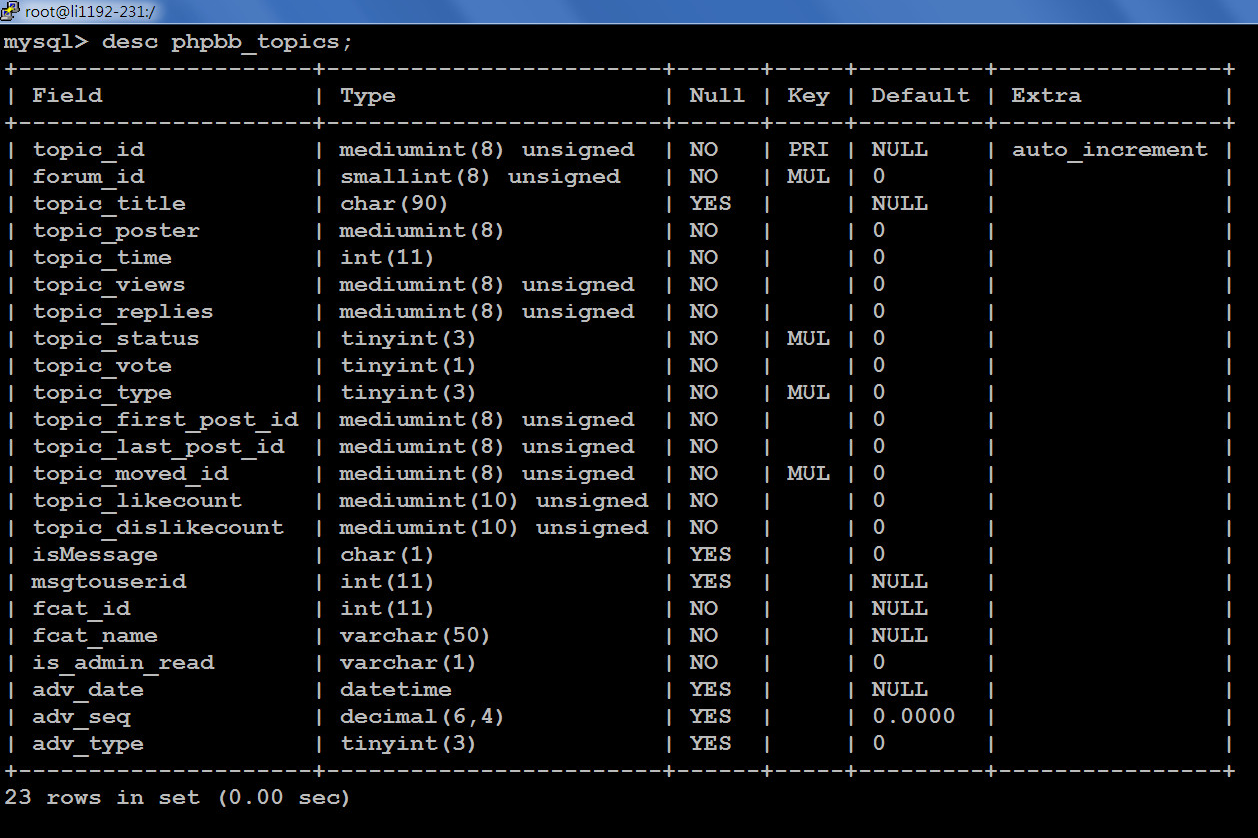
Task: Click MUL key in topic_moved_id row
Action: [x=808, y=473]
